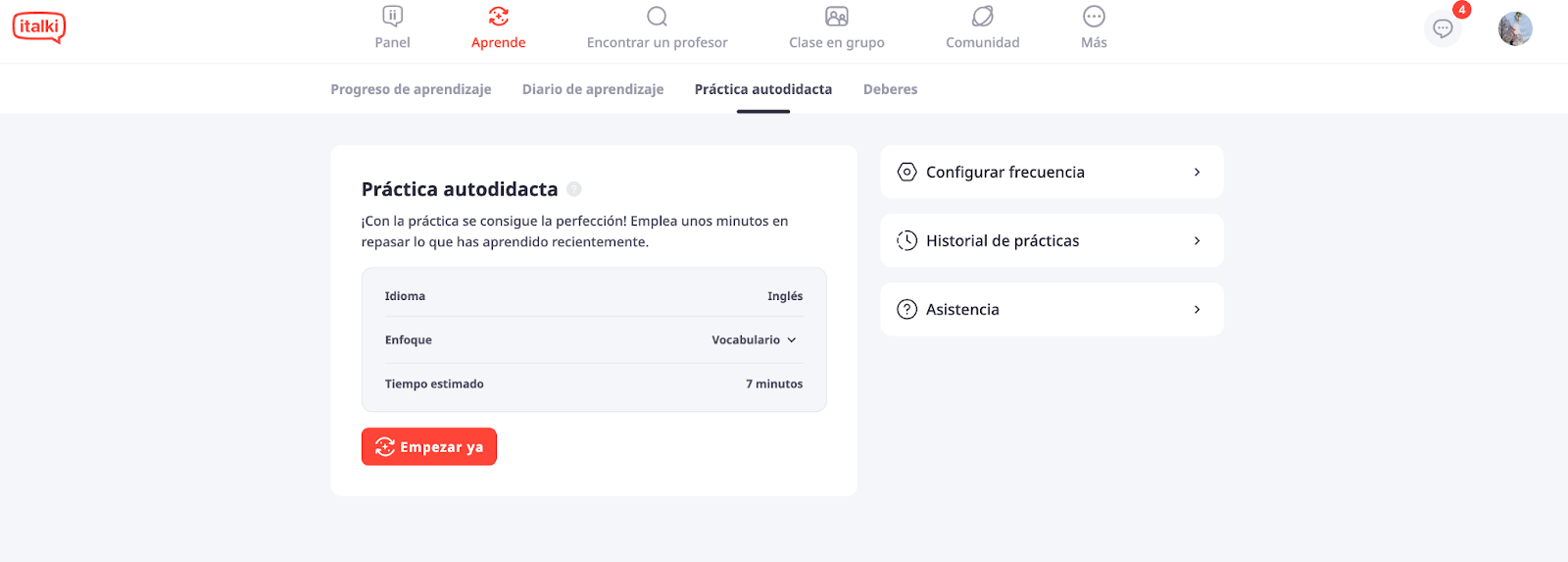This screenshot has width=1568, height=562.
Task: Open the Más menu icon
Action: pyautogui.click(x=1094, y=16)
